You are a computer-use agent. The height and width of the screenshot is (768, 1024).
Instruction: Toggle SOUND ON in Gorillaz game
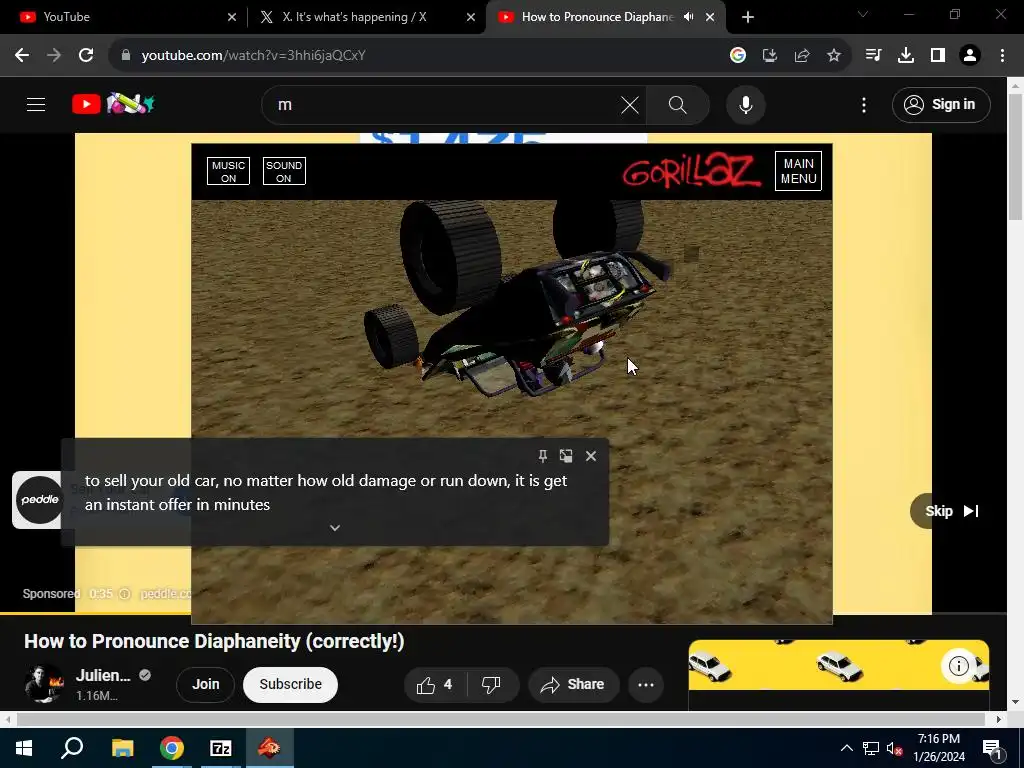(x=284, y=171)
